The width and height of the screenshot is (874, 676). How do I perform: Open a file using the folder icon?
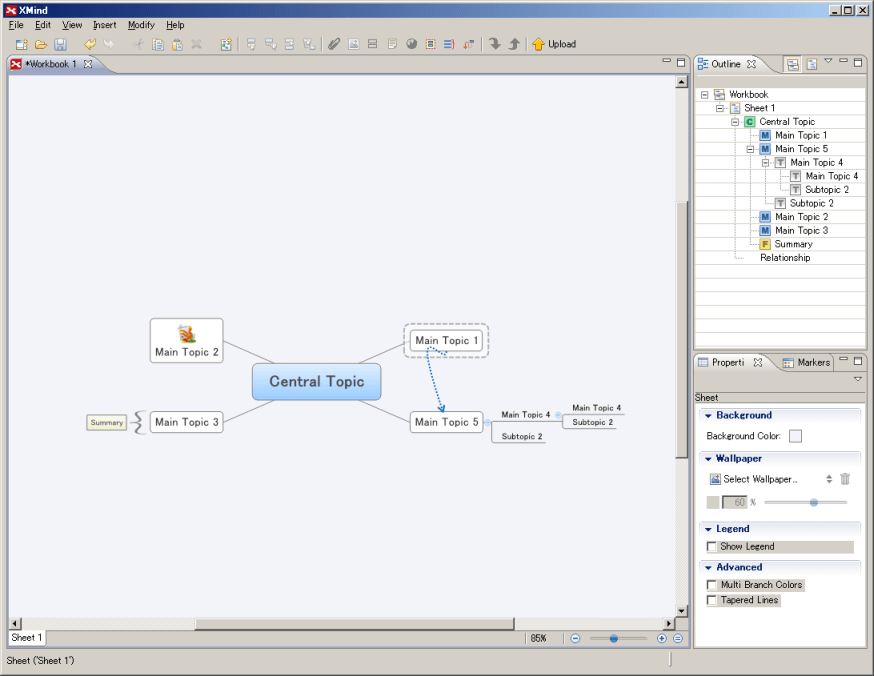coord(41,44)
